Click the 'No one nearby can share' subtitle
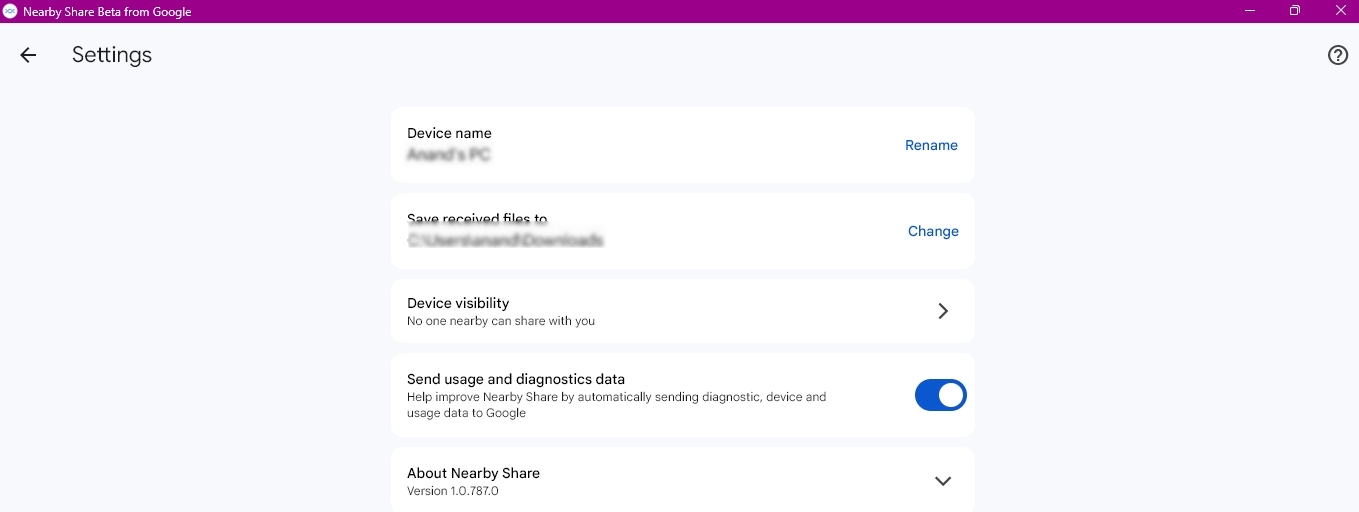This screenshot has width=1359, height=512. 501,321
